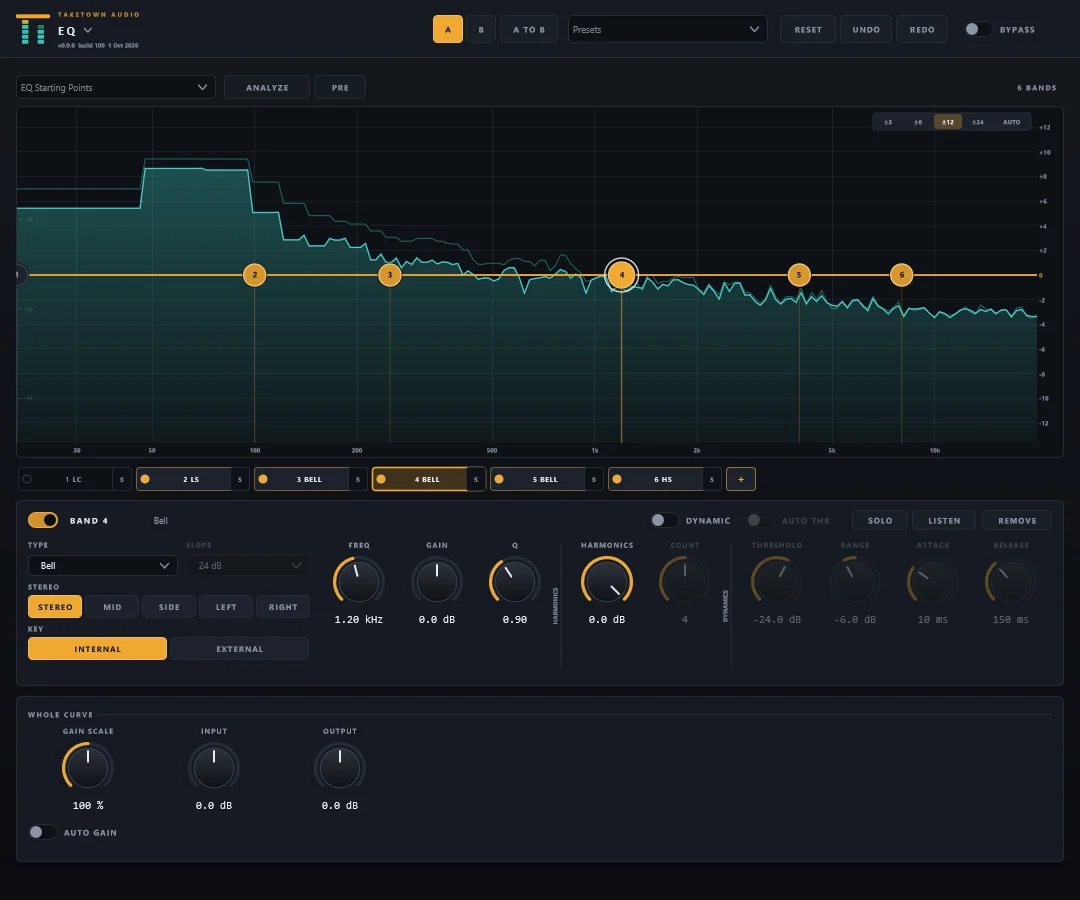Click the Reset button
The height and width of the screenshot is (900, 1080).
coord(808,30)
